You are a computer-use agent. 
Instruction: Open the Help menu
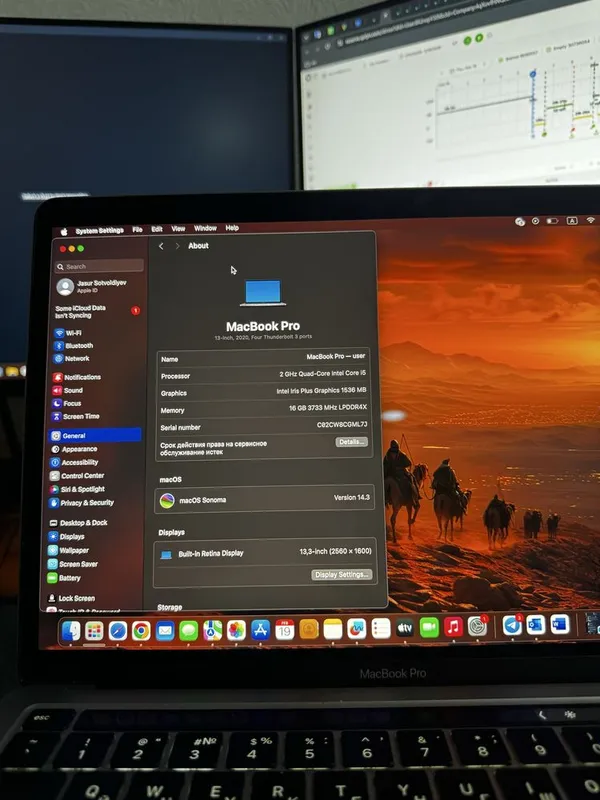[x=232, y=228]
